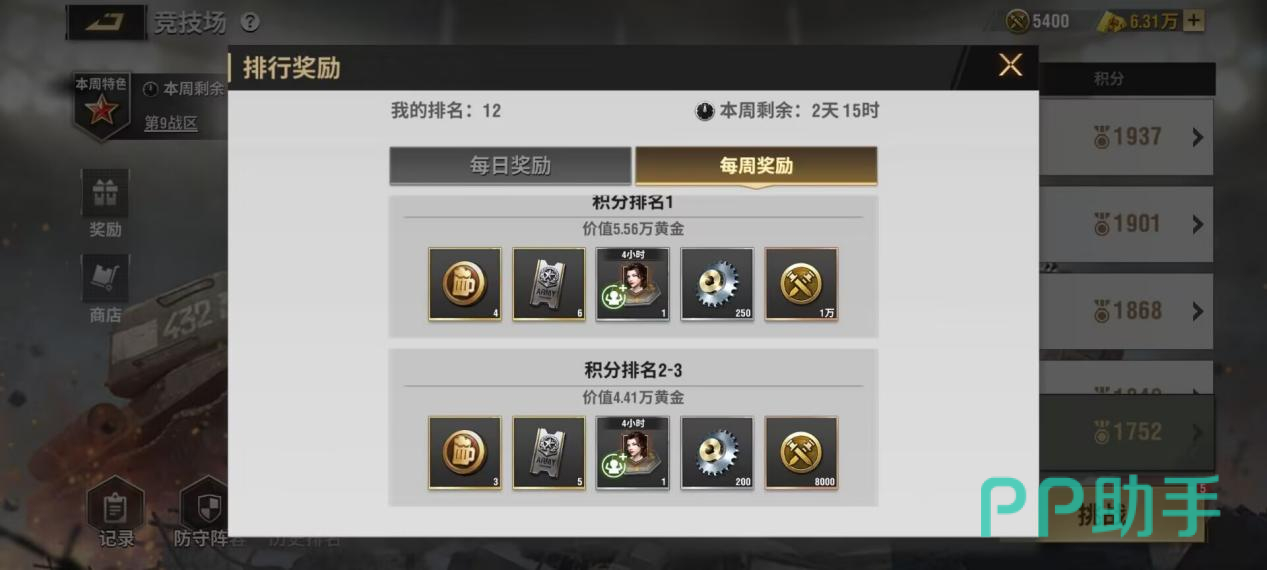
Task: Click the help question mark beside 竞技场
Action: (x=250, y=22)
